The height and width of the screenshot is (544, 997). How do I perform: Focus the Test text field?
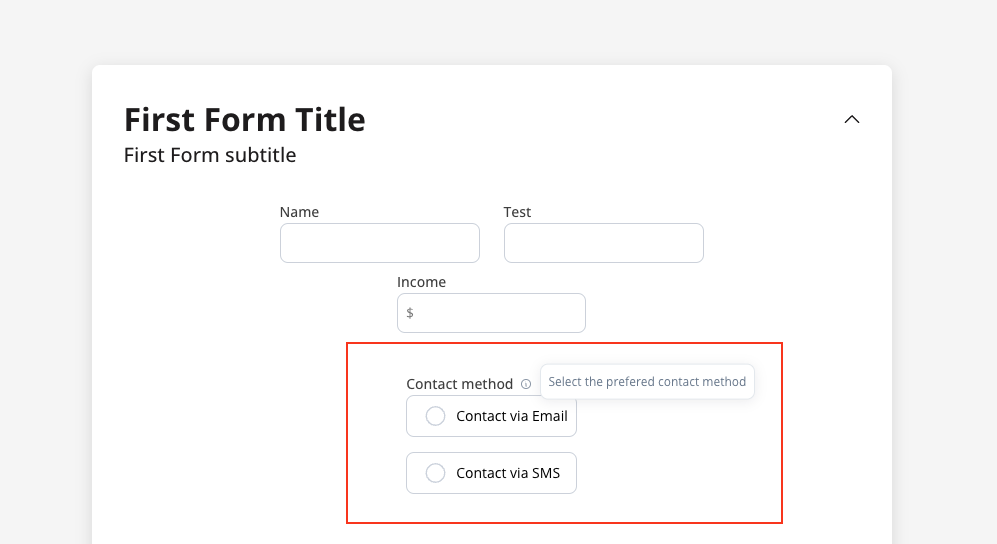coord(603,243)
